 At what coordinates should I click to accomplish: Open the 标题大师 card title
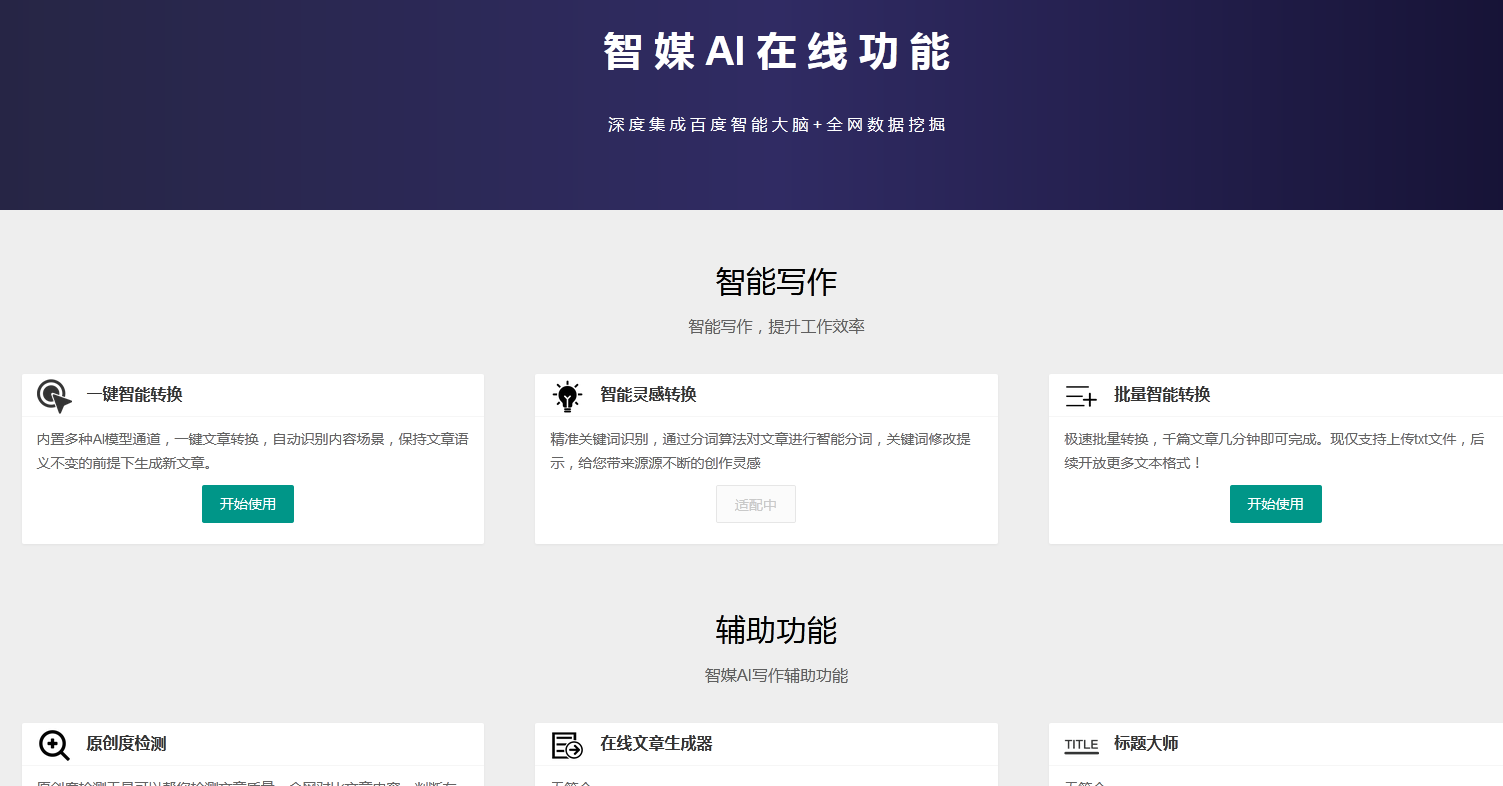coord(1146,743)
